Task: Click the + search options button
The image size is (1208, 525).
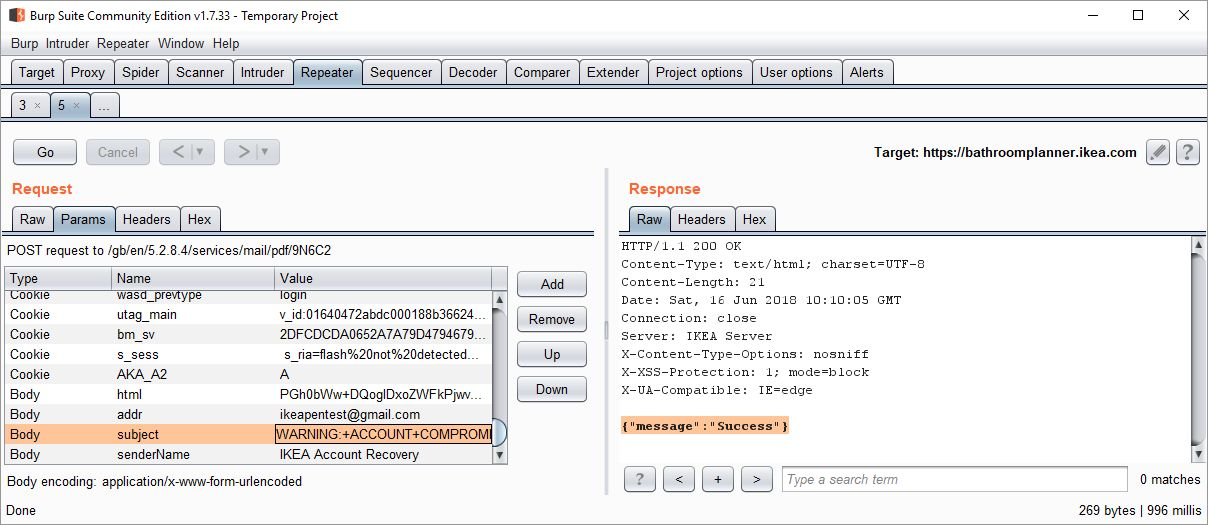Action: [718, 479]
